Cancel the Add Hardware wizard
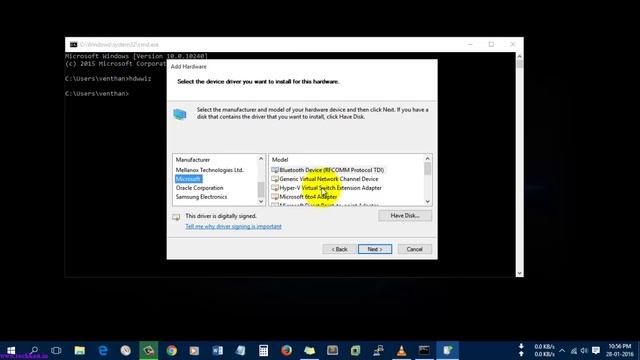 [x=414, y=249]
